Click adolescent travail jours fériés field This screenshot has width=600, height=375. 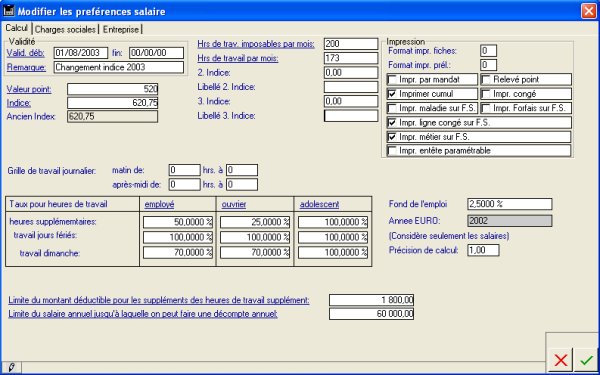point(333,237)
